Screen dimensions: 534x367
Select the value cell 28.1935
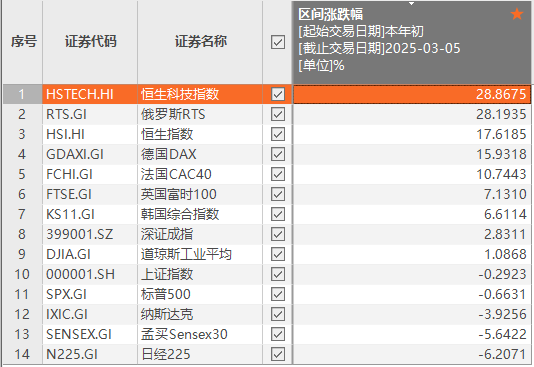click(412, 114)
